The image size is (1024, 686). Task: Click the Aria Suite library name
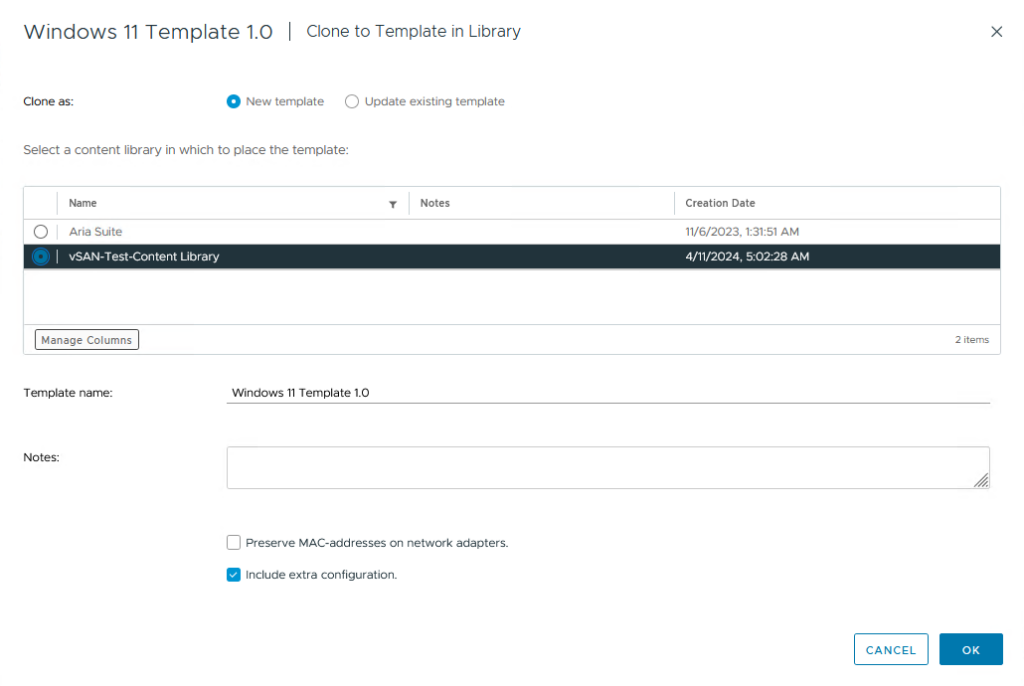[96, 232]
